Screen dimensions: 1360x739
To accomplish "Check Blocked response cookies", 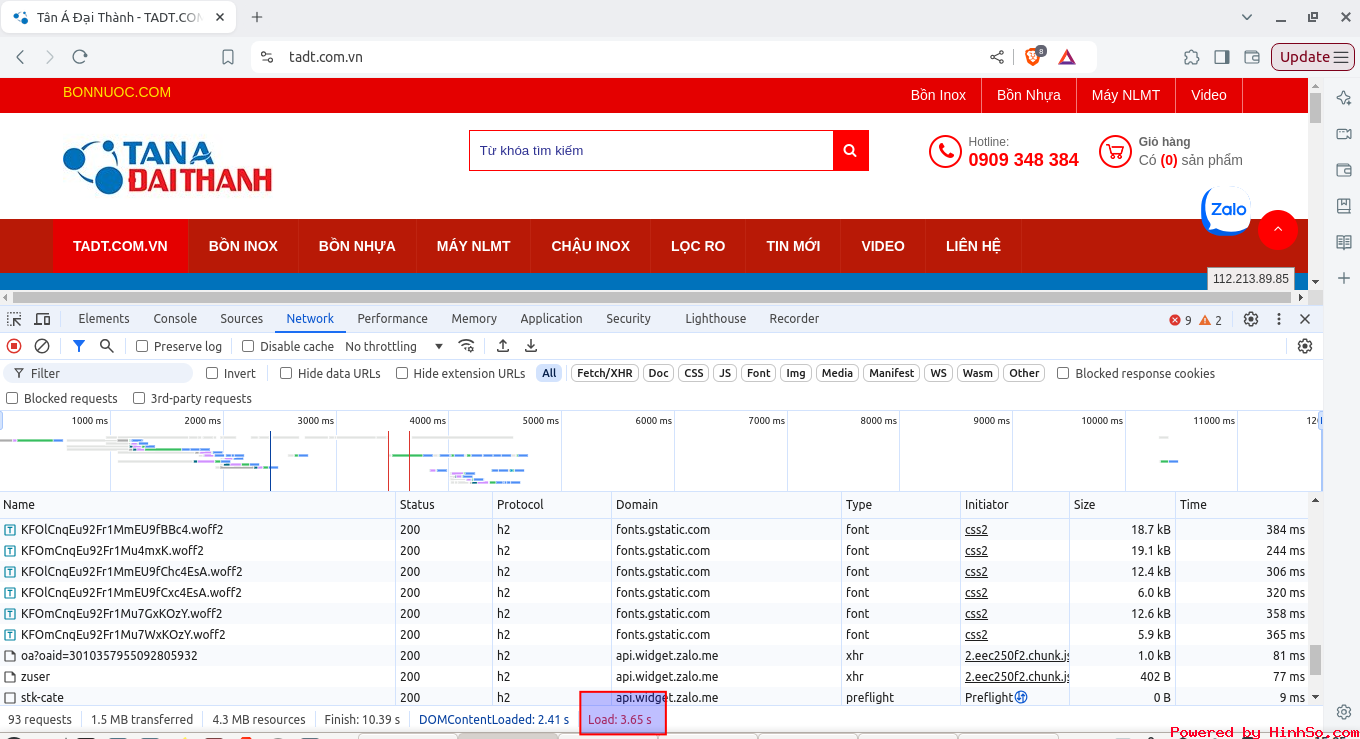I will point(1063,373).
